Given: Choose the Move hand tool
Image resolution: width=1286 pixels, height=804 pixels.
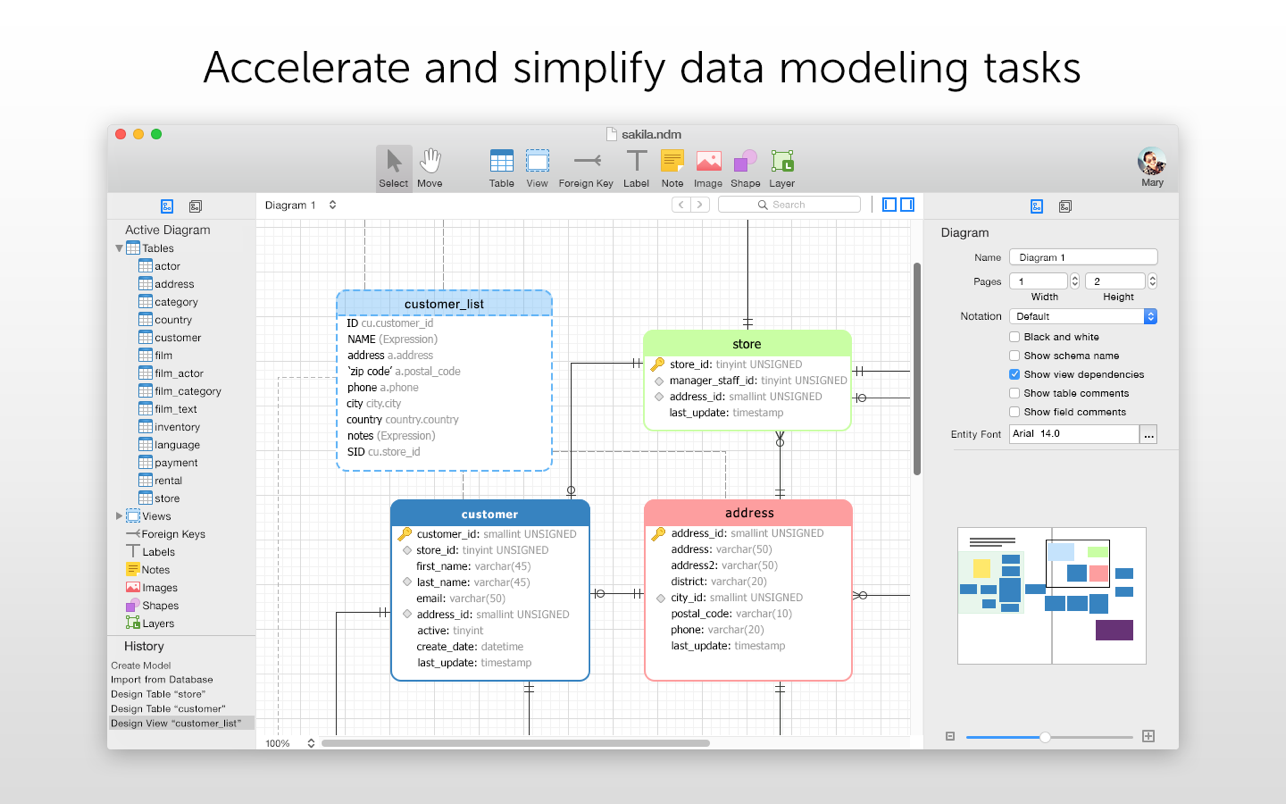Looking at the screenshot, I should [x=430, y=168].
